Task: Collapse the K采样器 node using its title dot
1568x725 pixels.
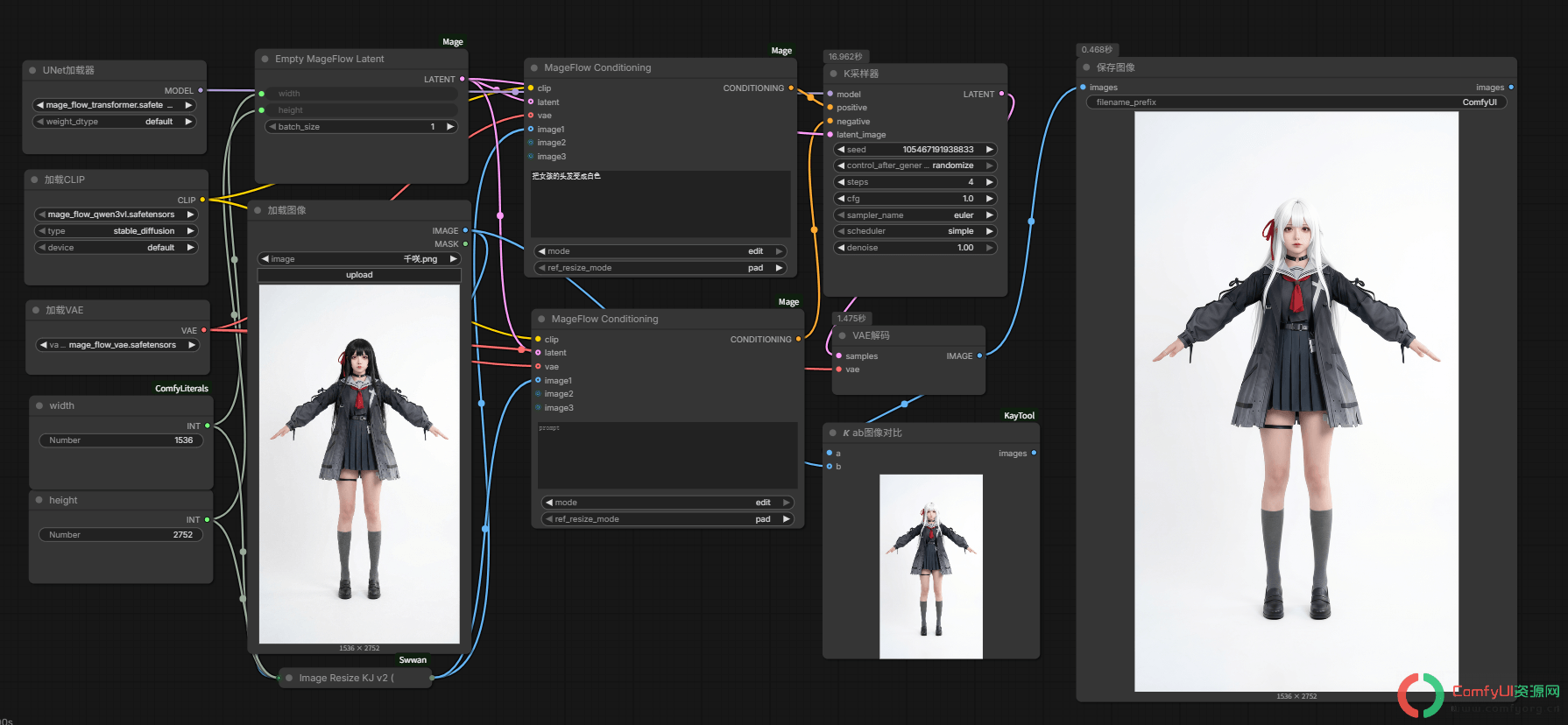Action: click(834, 74)
